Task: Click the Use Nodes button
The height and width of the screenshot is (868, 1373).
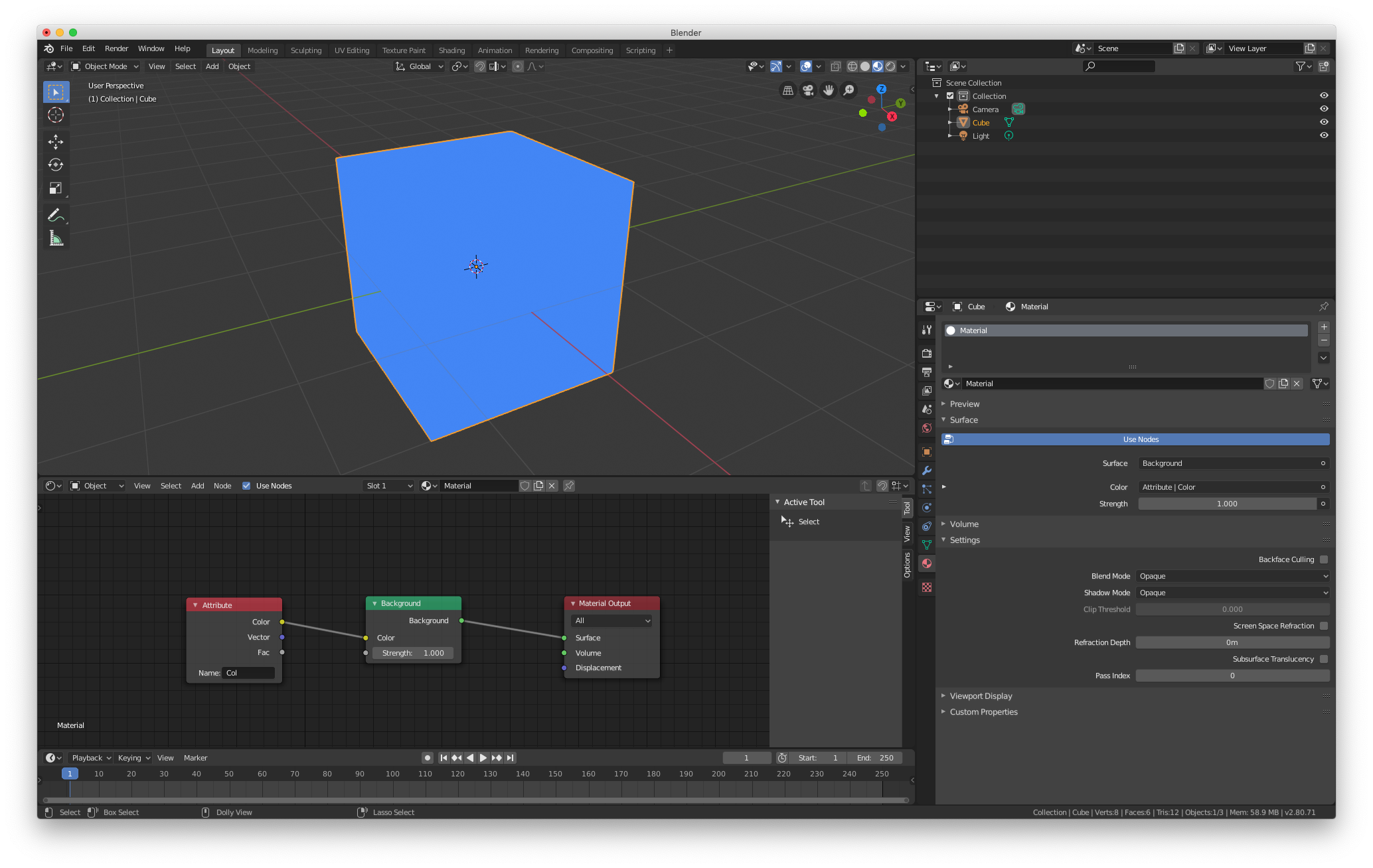Action: [1140, 439]
